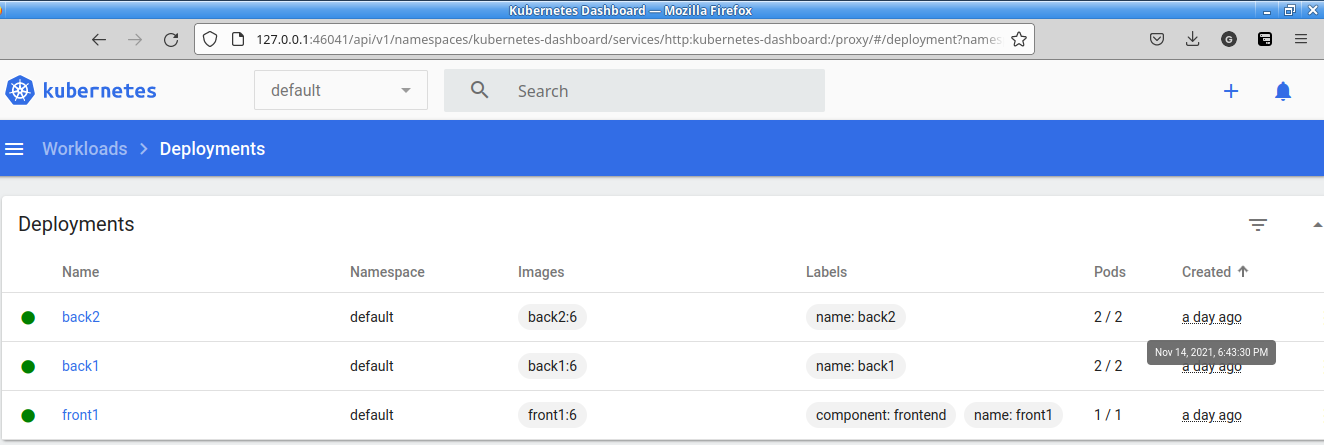The image size is (1324, 445).
Task: Collapse the Deployments card with the triangle
Action: 1317,225
